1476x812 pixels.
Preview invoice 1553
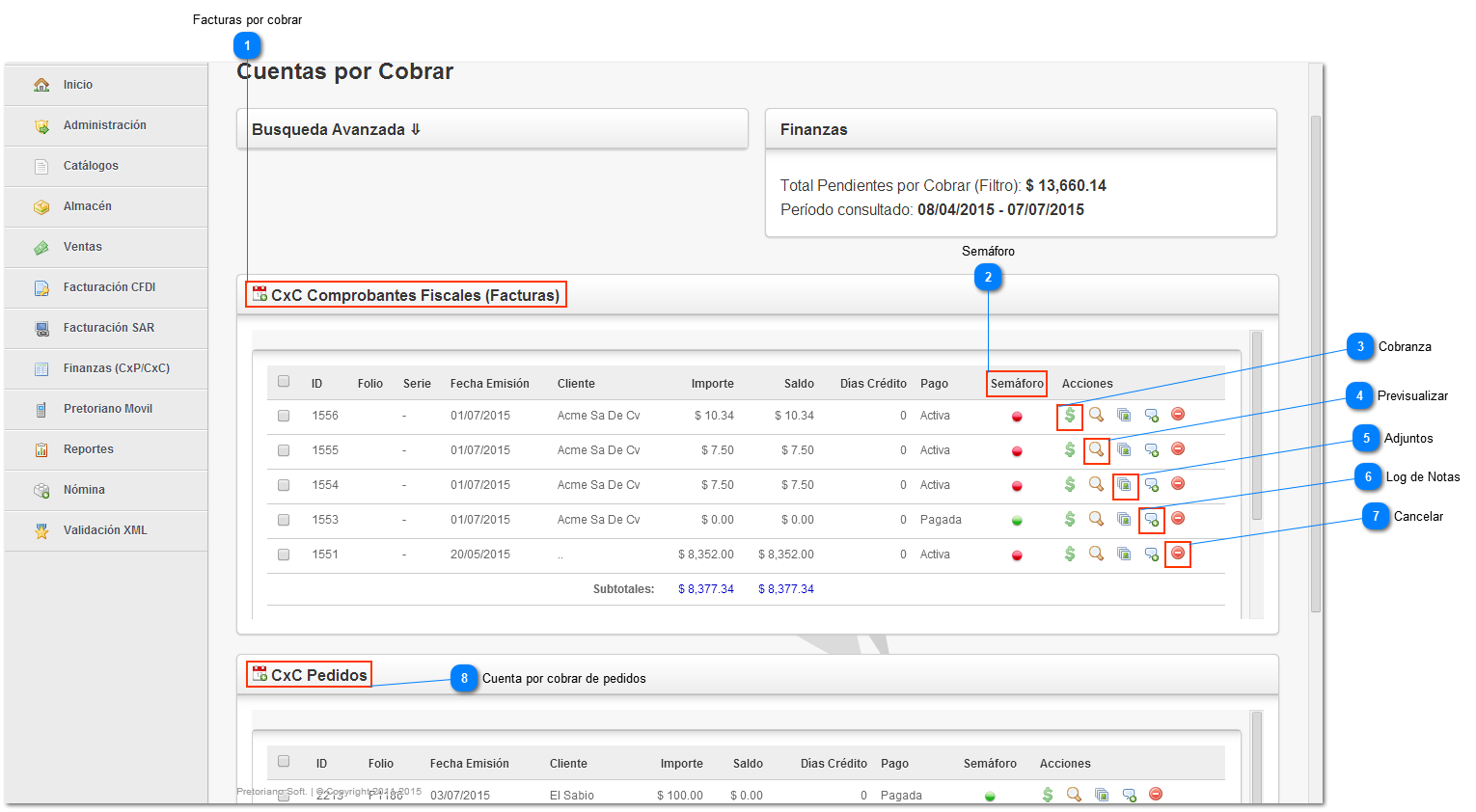coord(1096,519)
